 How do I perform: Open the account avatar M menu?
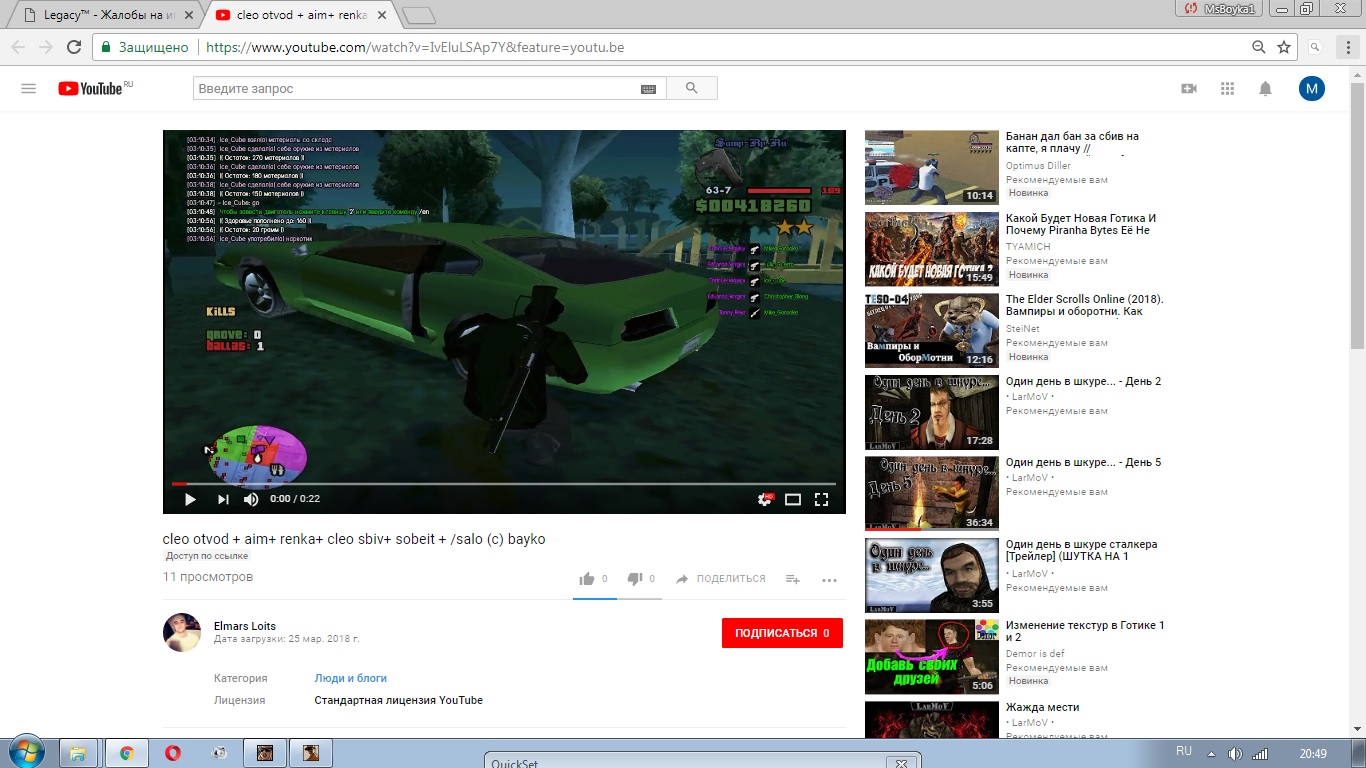pos(1311,88)
